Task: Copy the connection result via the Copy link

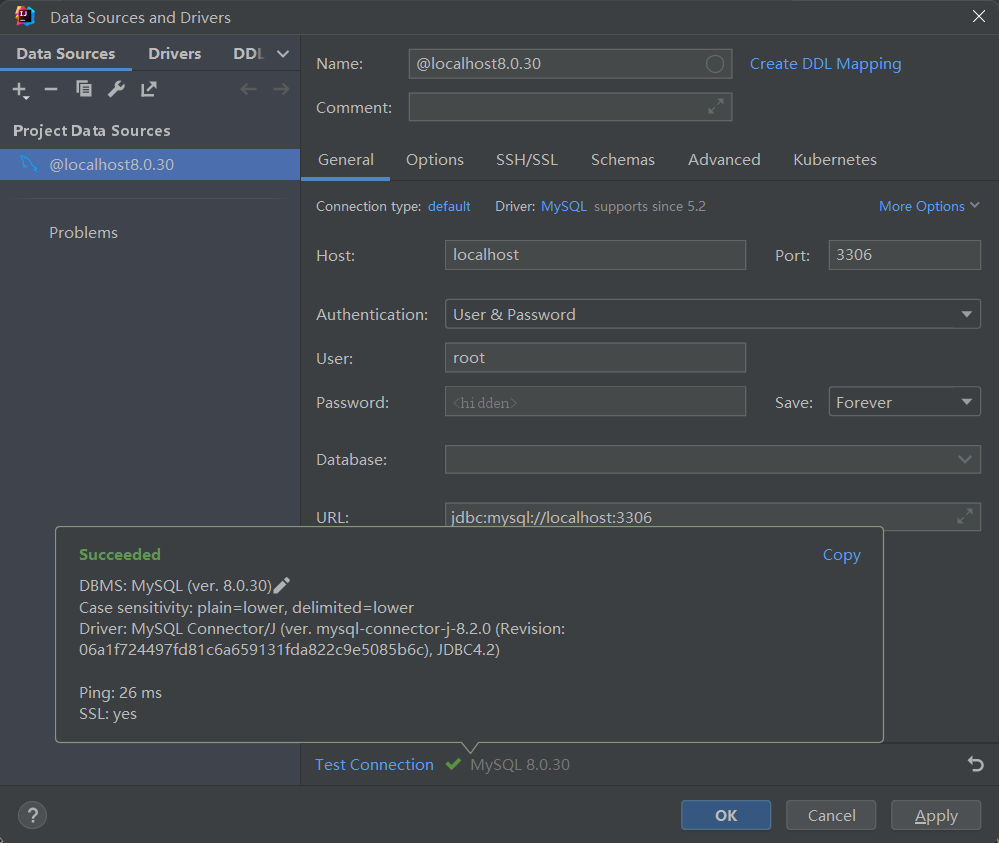Action: (841, 554)
